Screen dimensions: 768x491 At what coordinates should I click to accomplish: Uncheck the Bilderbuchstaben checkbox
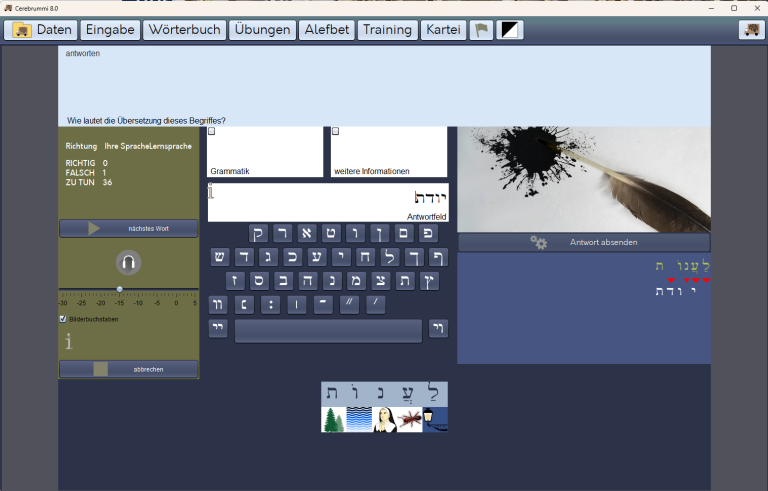click(63, 319)
